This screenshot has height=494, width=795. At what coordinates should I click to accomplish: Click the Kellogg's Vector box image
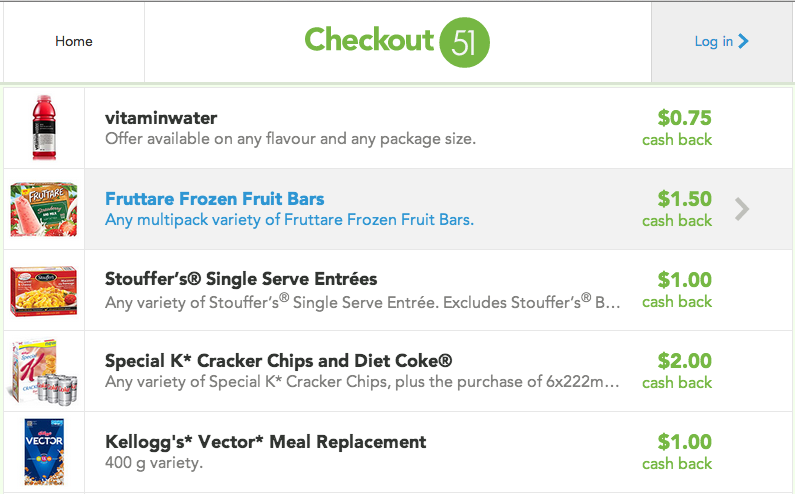(x=43, y=451)
